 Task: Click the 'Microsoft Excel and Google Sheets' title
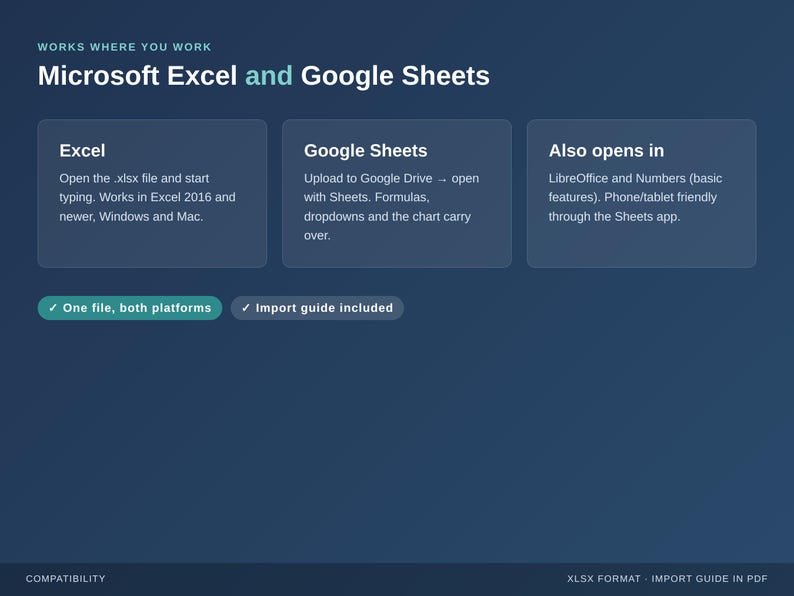pos(264,75)
